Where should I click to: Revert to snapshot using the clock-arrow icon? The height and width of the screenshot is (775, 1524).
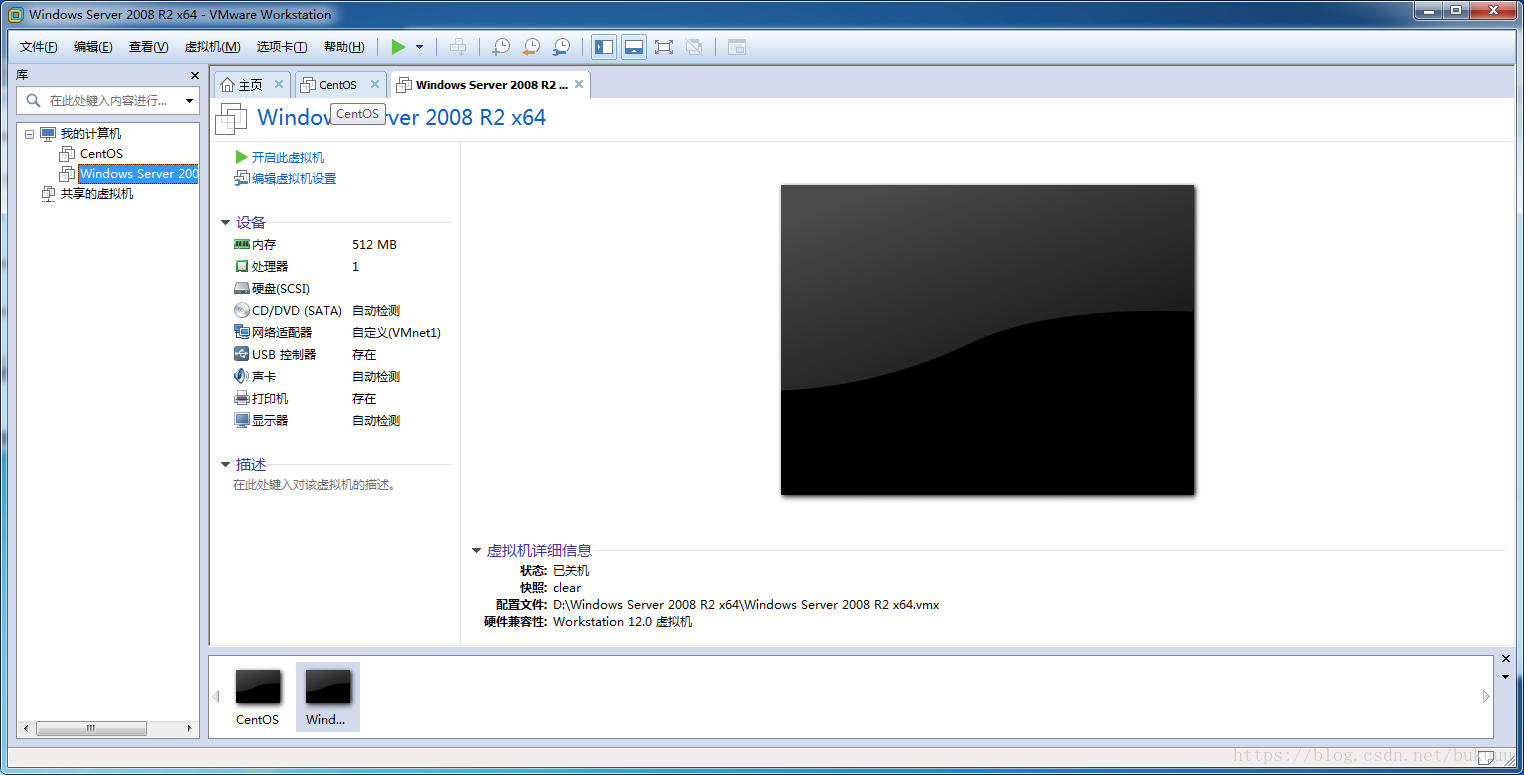(x=531, y=47)
